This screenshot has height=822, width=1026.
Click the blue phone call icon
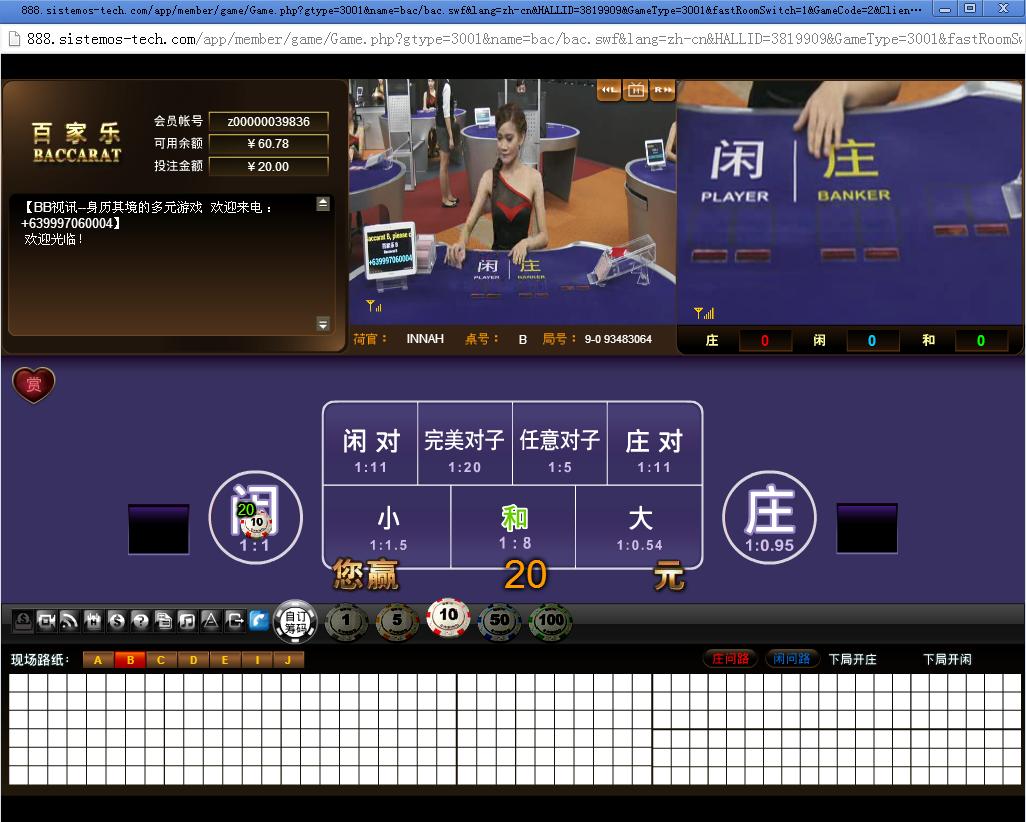click(x=258, y=620)
